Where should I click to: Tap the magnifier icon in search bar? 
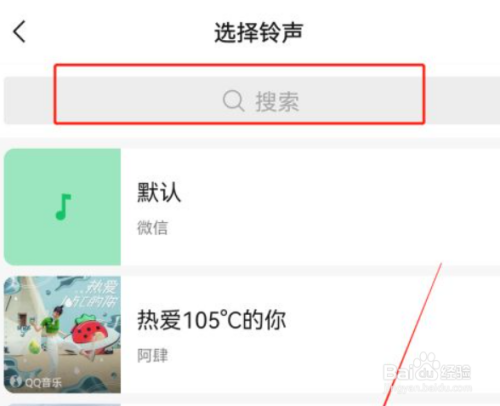pos(233,101)
